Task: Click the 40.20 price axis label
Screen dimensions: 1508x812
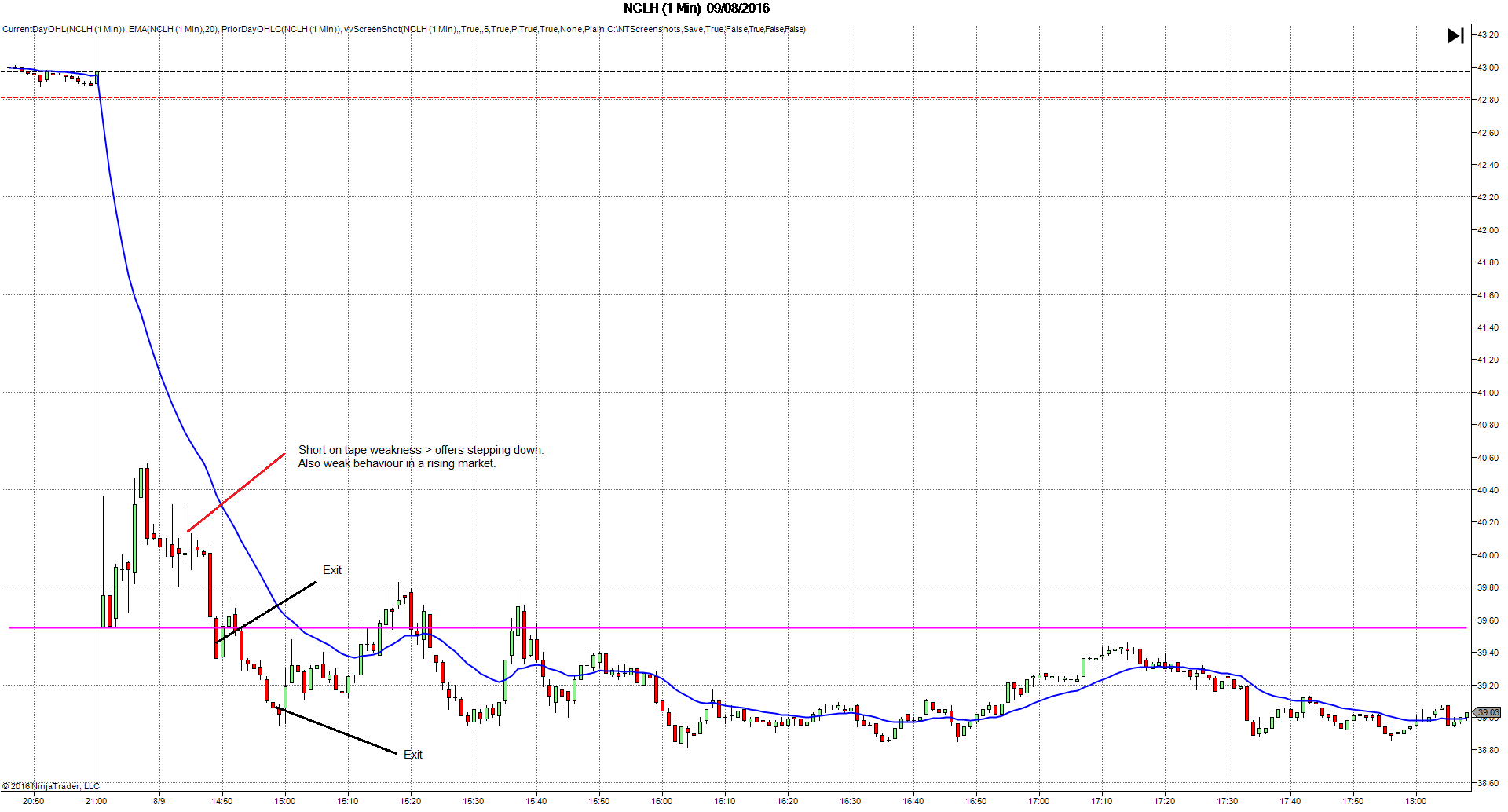Action: coord(1488,522)
